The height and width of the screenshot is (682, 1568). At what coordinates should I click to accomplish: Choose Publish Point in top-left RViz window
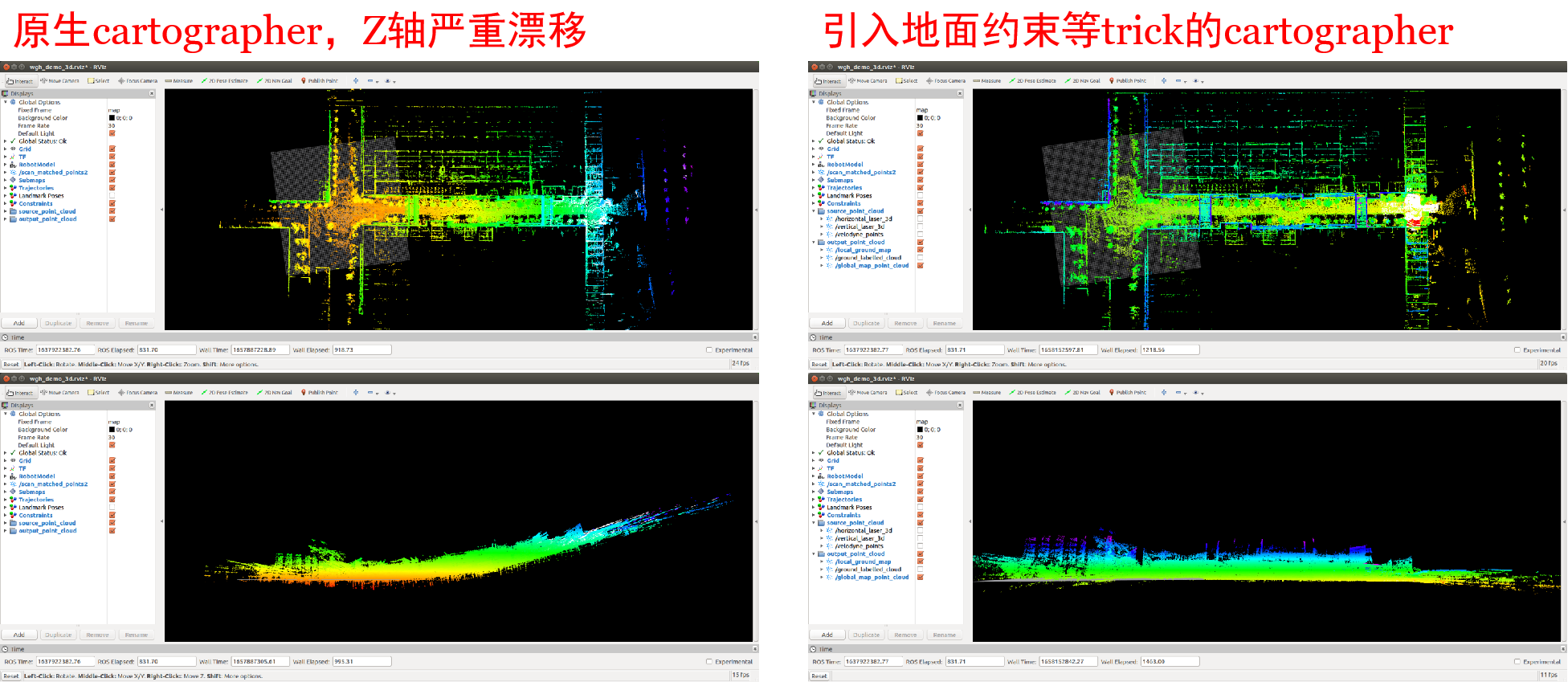pos(320,81)
